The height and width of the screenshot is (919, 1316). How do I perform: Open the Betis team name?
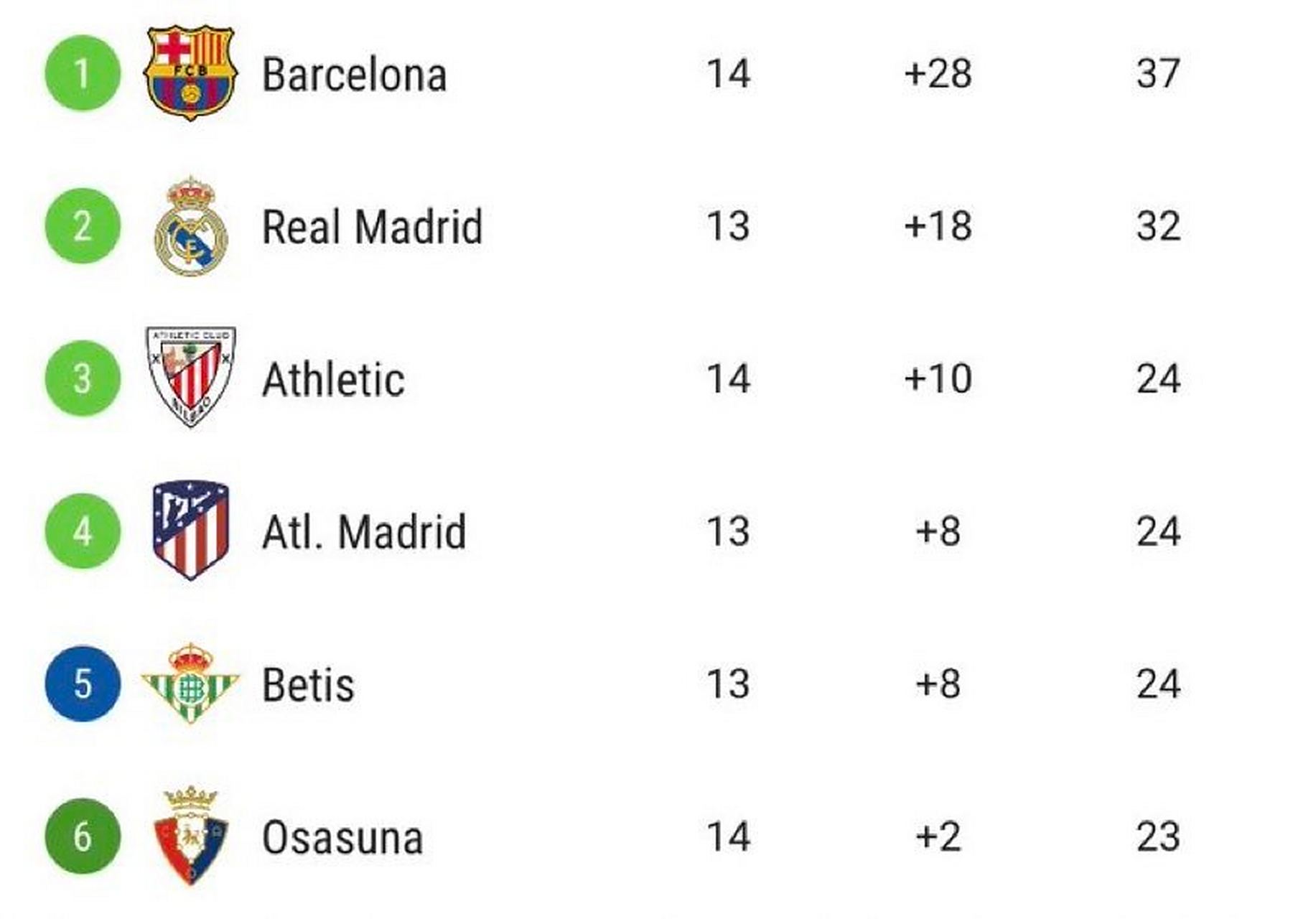coord(309,684)
